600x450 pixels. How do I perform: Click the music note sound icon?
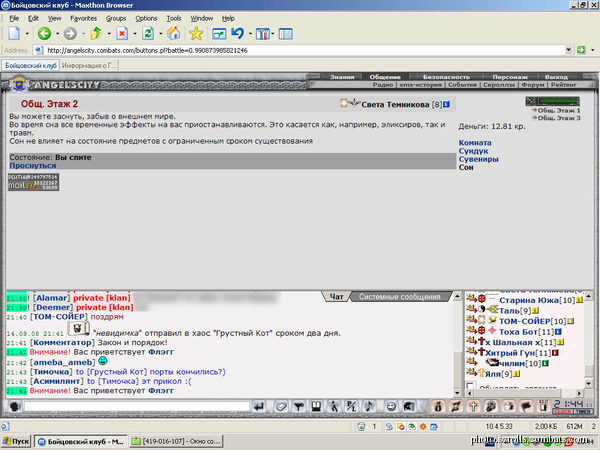pyautogui.click(x=369, y=406)
